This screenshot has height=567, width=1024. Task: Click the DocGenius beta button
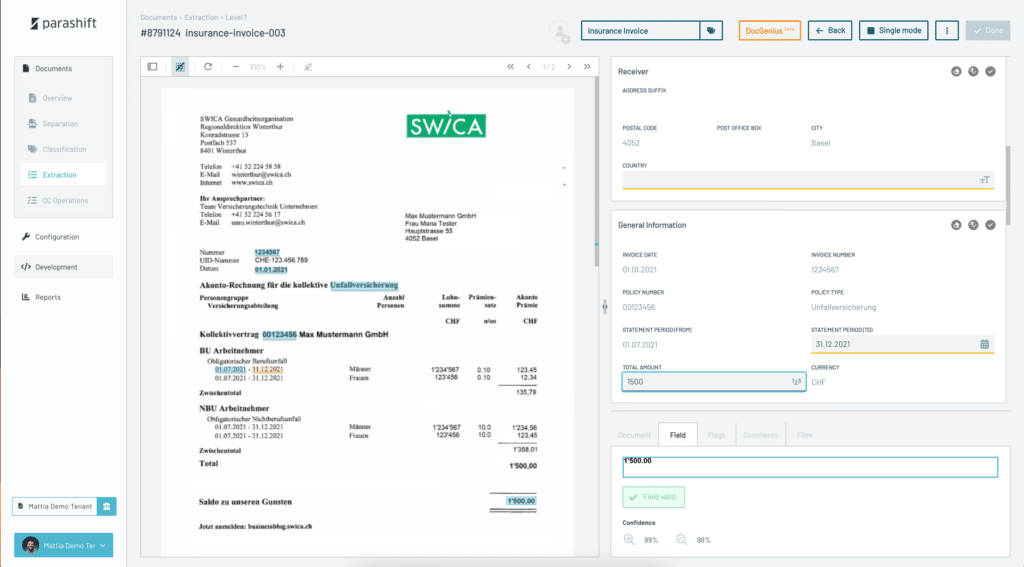pyautogui.click(x=769, y=31)
